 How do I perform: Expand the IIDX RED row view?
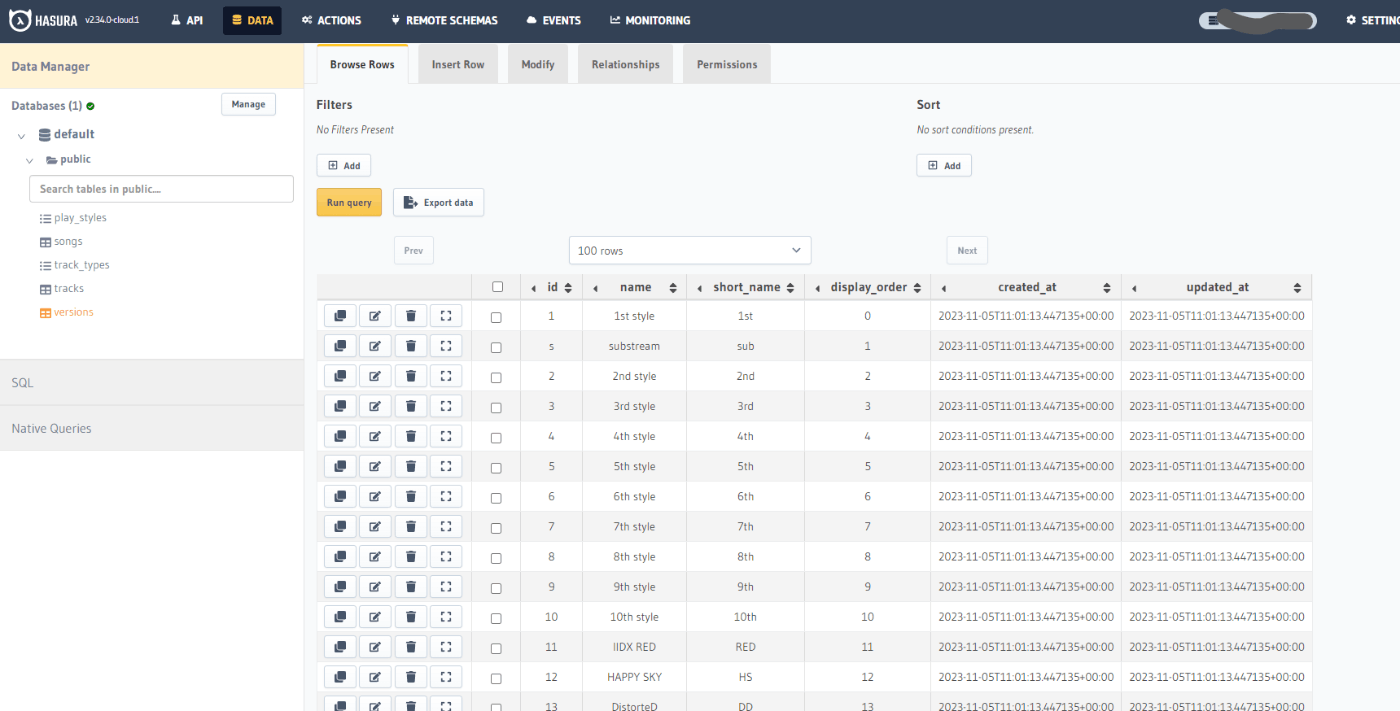click(446, 646)
